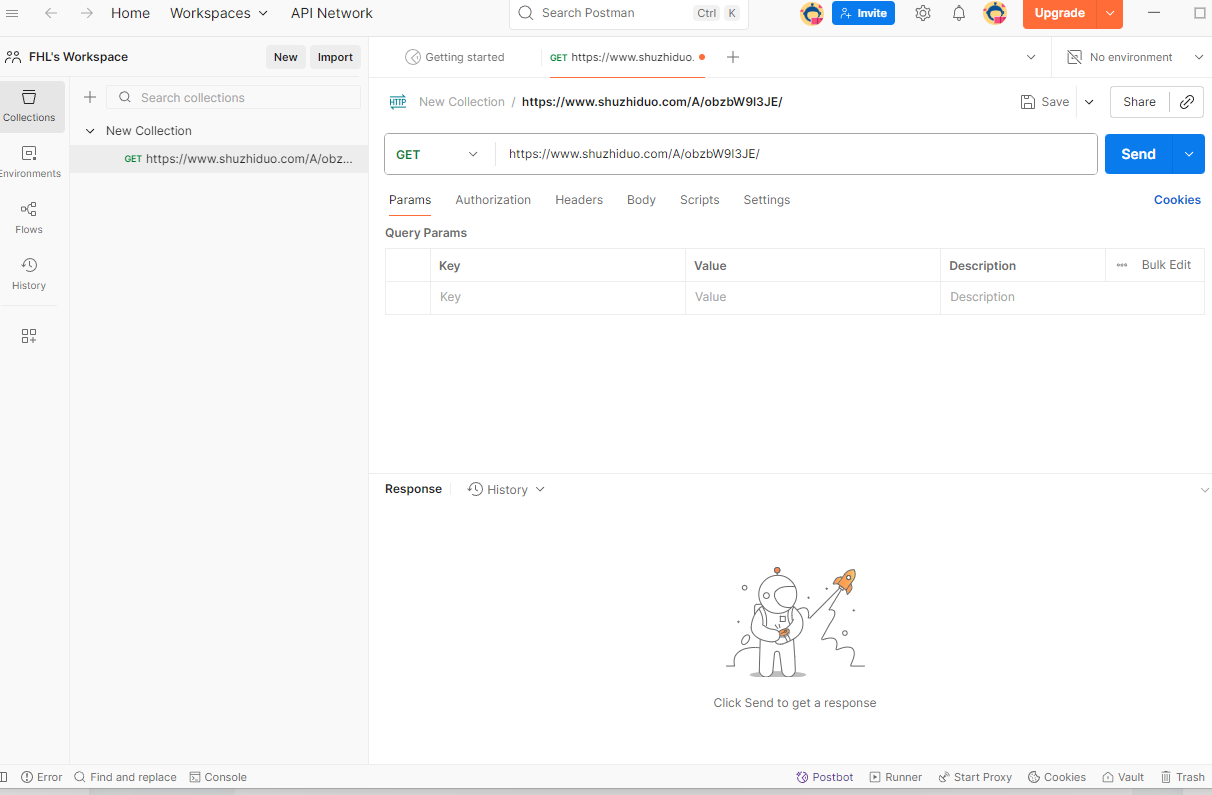Click Start Proxy in the status bar

point(975,777)
